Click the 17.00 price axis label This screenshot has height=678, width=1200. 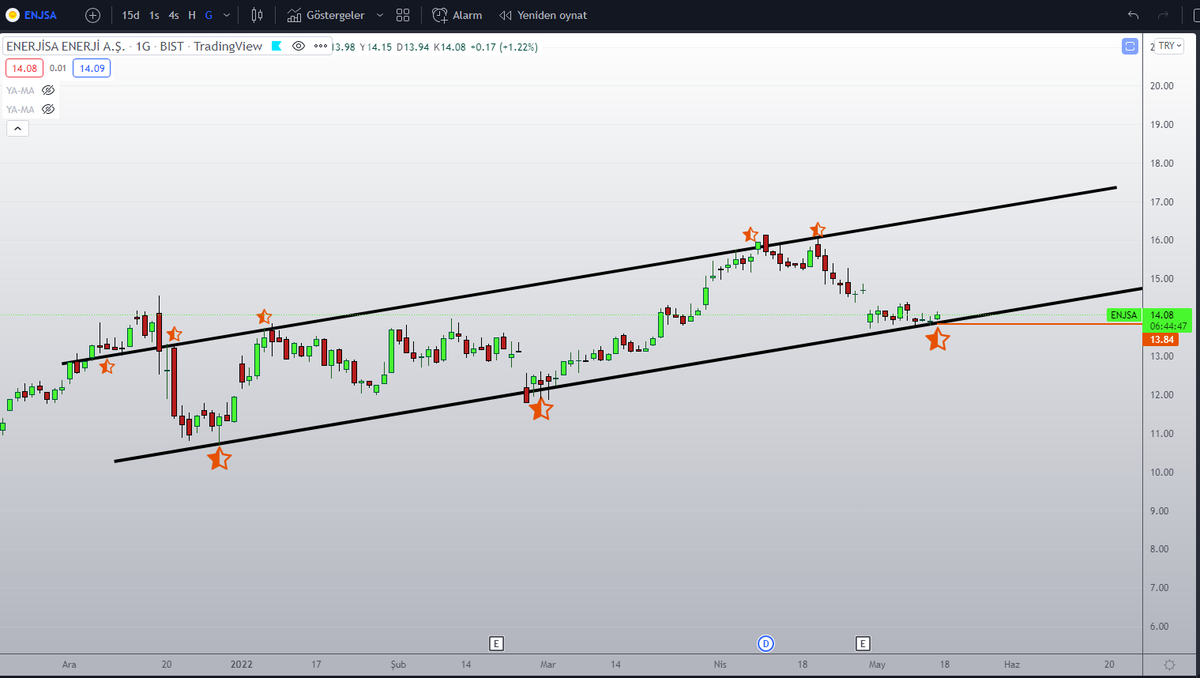(x=1160, y=202)
